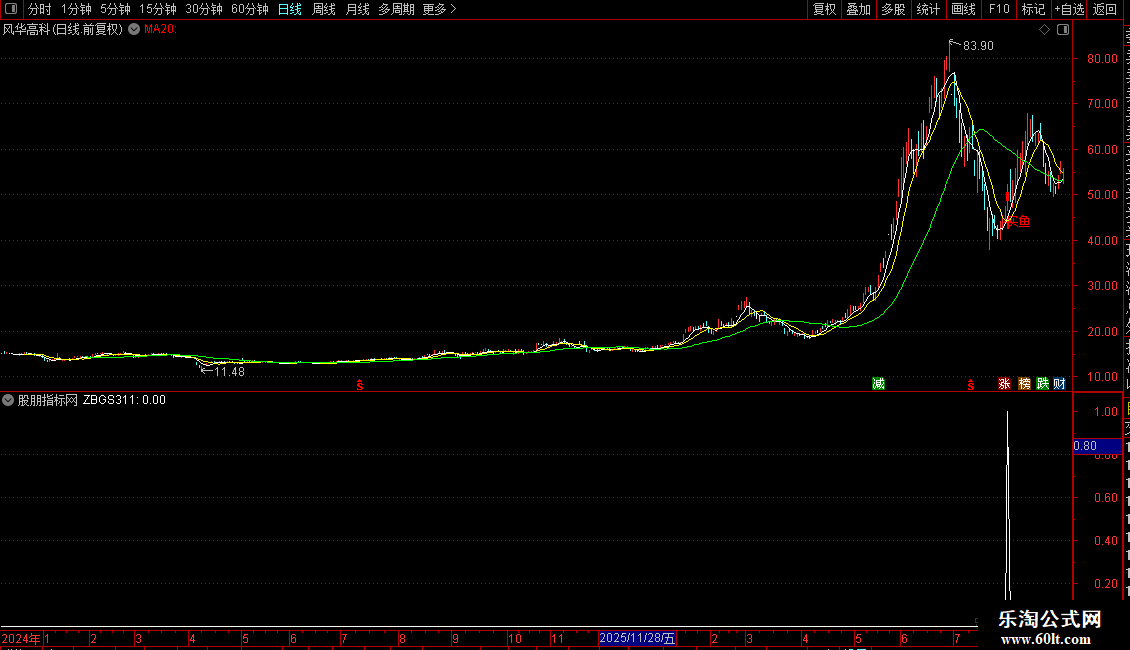Click the red 涨 marker icon
Image resolution: width=1130 pixels, height=650 pixels.
1004,383
